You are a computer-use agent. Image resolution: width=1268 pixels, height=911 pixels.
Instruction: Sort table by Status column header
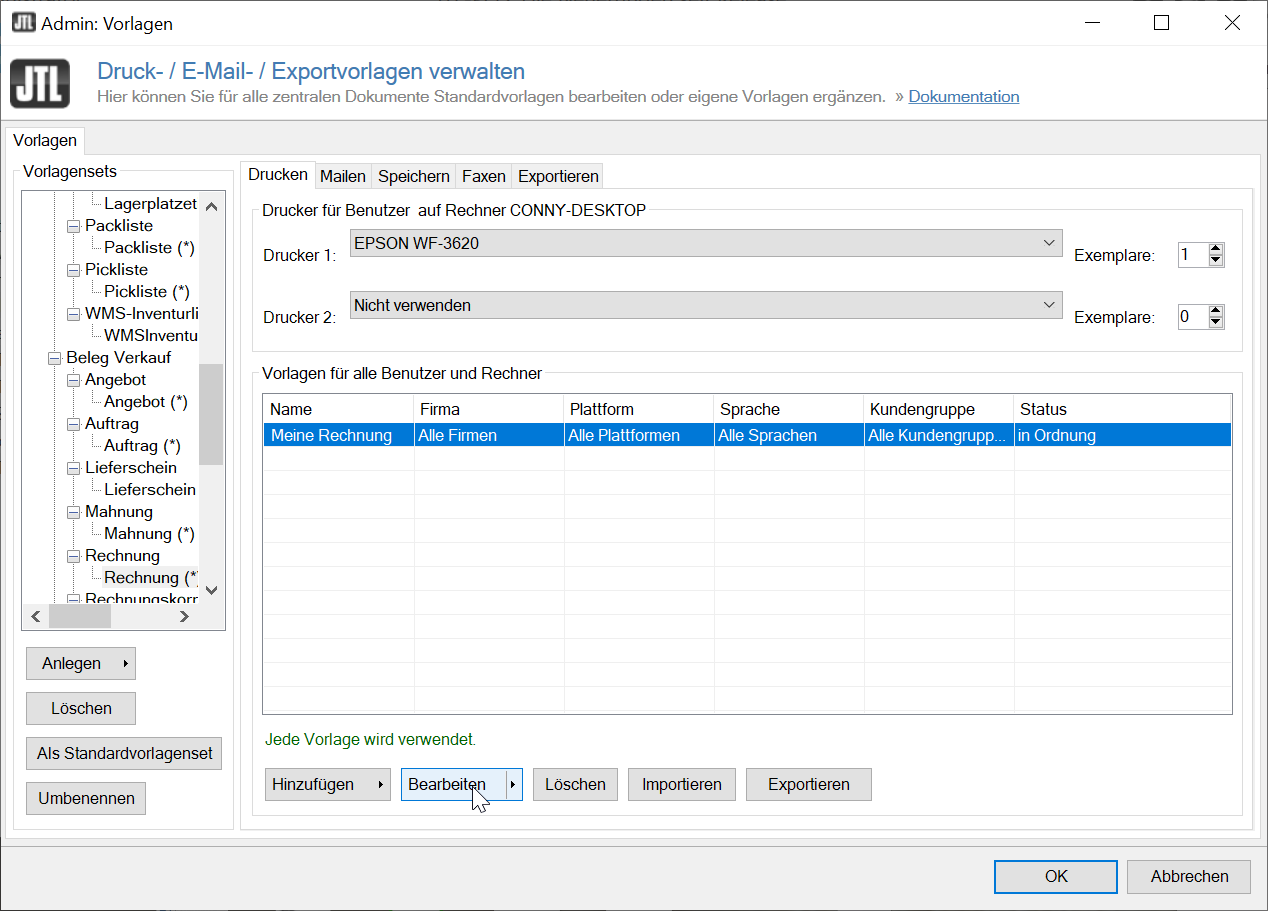pyautogui.click(x=1042, y=409)
